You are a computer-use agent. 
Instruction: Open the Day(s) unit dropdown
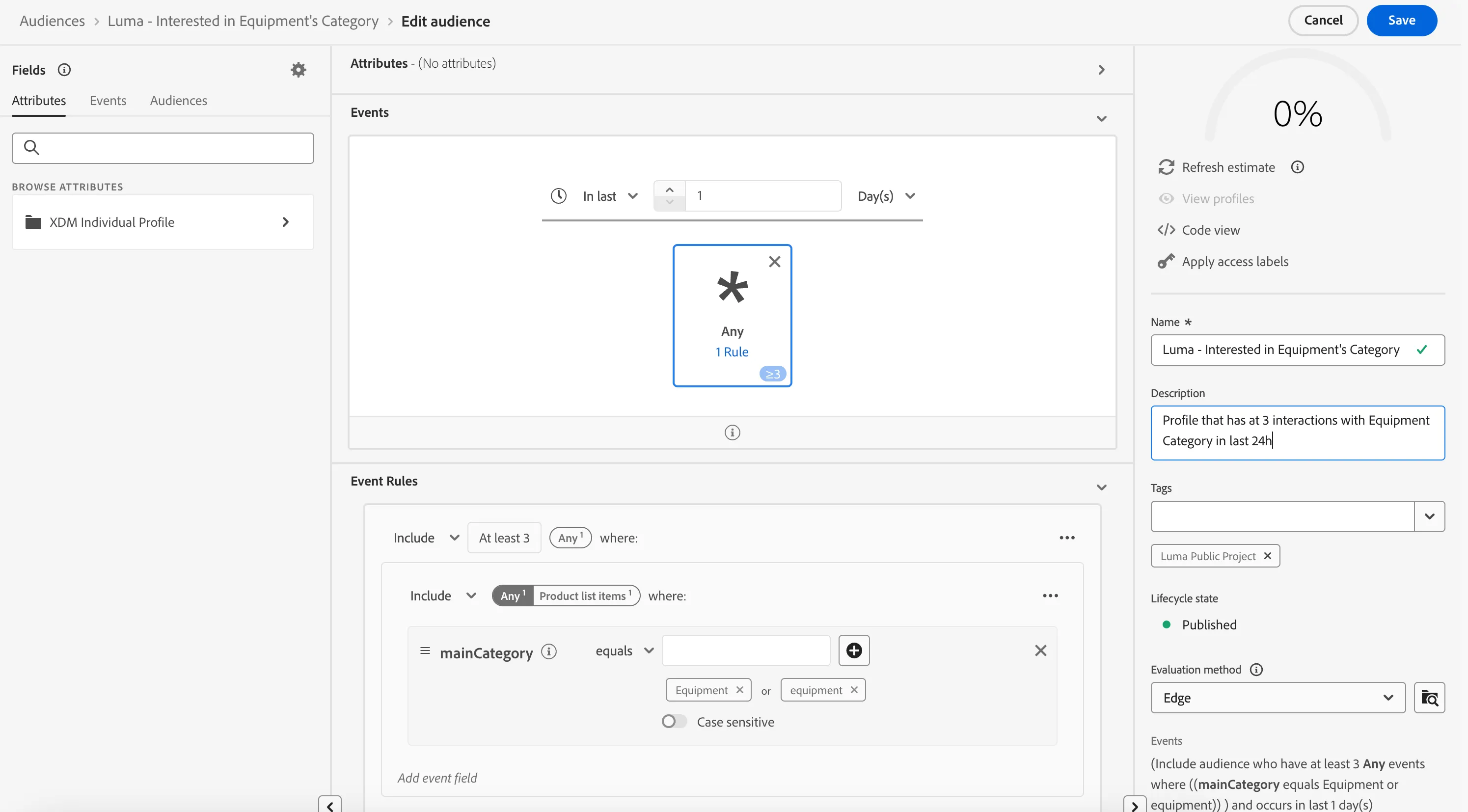pyautogui.click(x=886, y=195)
